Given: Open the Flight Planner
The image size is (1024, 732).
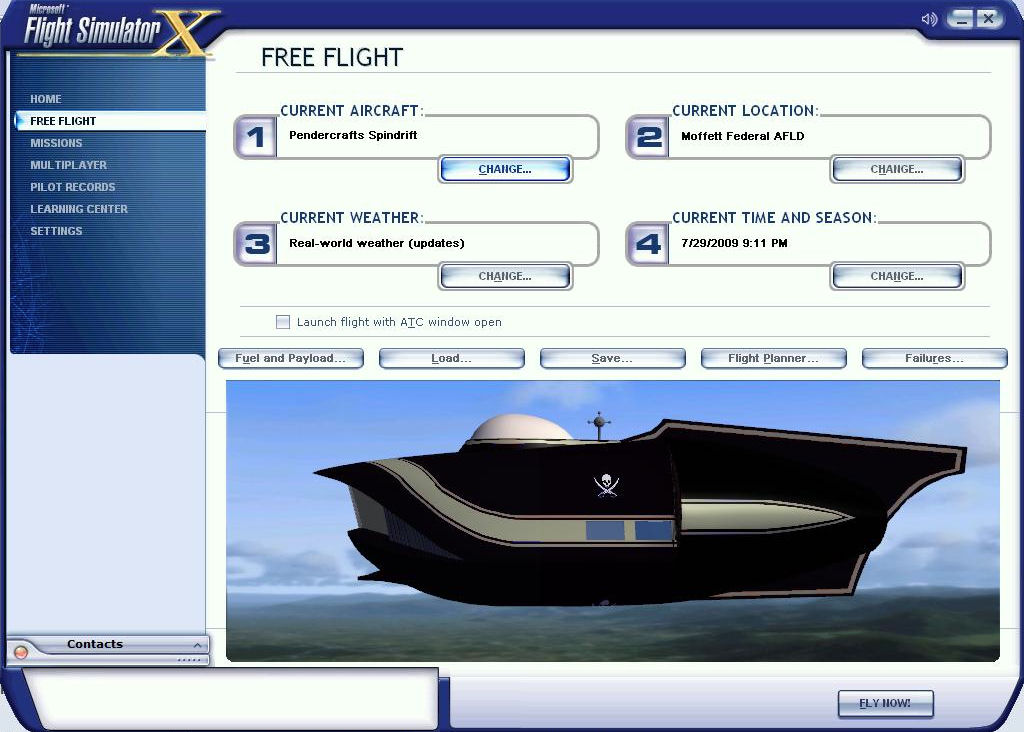Looking at the screenshot, I should (773, 358).
